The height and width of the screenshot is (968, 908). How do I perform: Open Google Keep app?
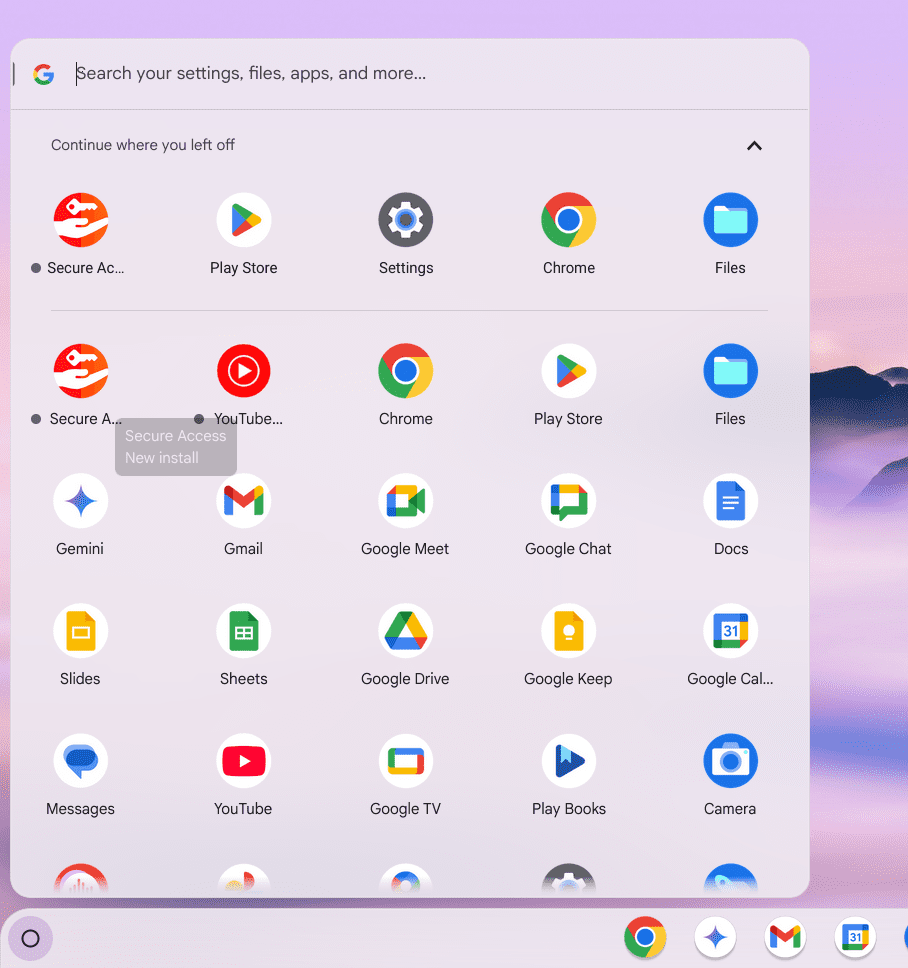click(x=568, y=632)
